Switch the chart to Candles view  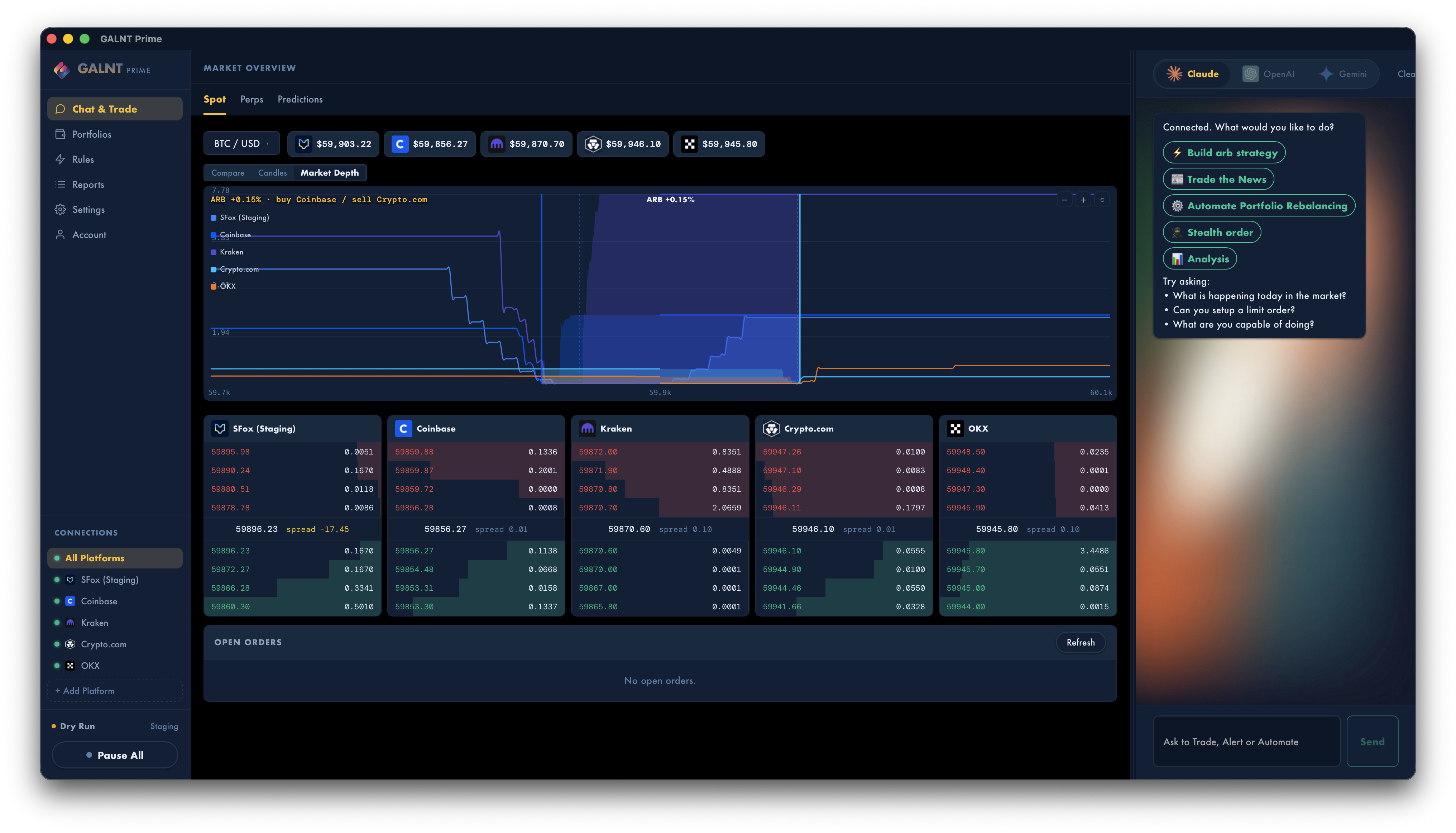(272, 173)
